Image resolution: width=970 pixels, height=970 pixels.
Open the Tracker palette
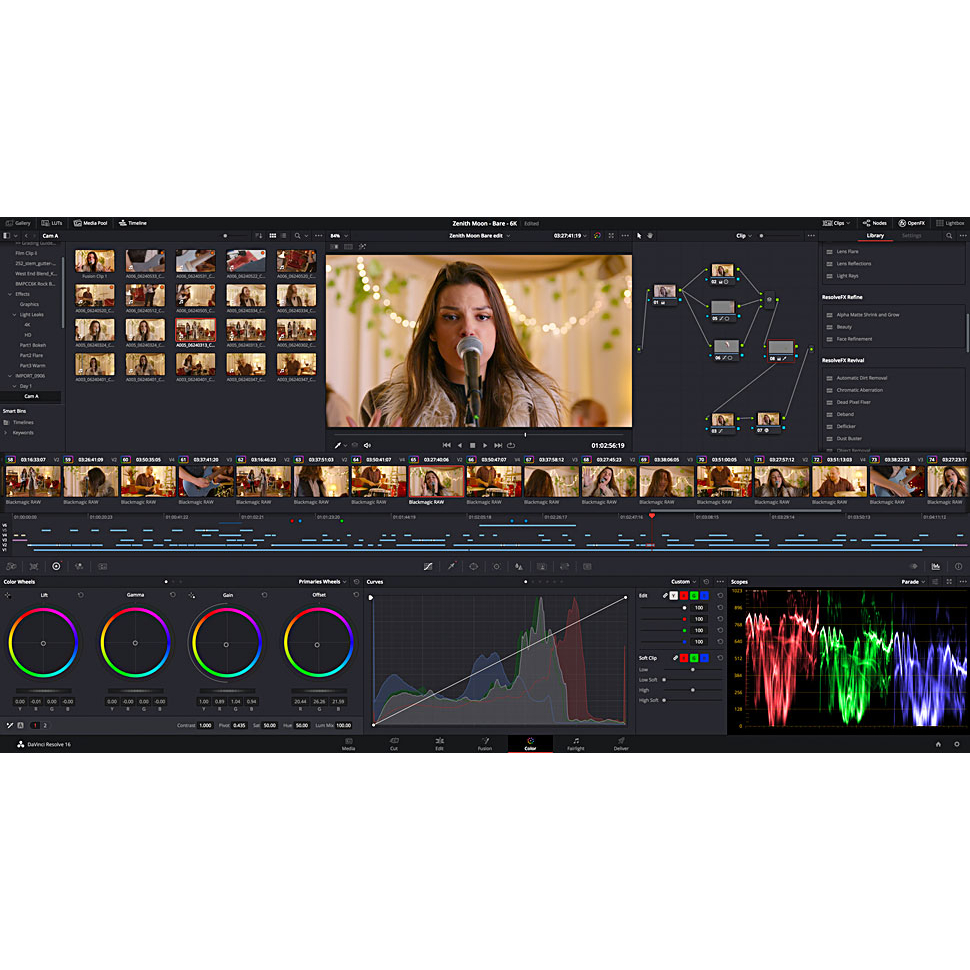(x=496, y=567)
